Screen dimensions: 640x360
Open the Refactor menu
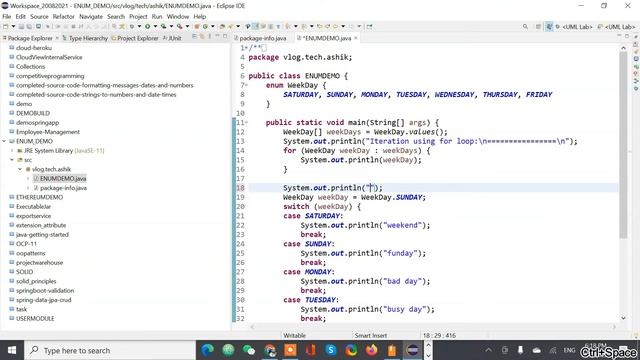(64, 17)
